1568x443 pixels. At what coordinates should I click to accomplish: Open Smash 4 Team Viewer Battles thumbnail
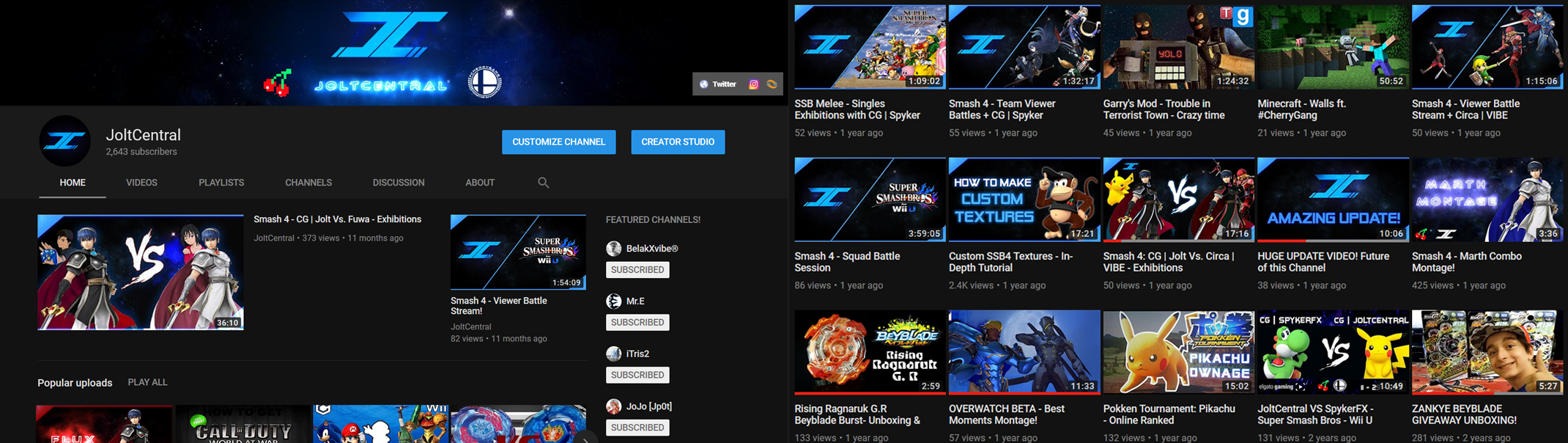point(1024,47)
